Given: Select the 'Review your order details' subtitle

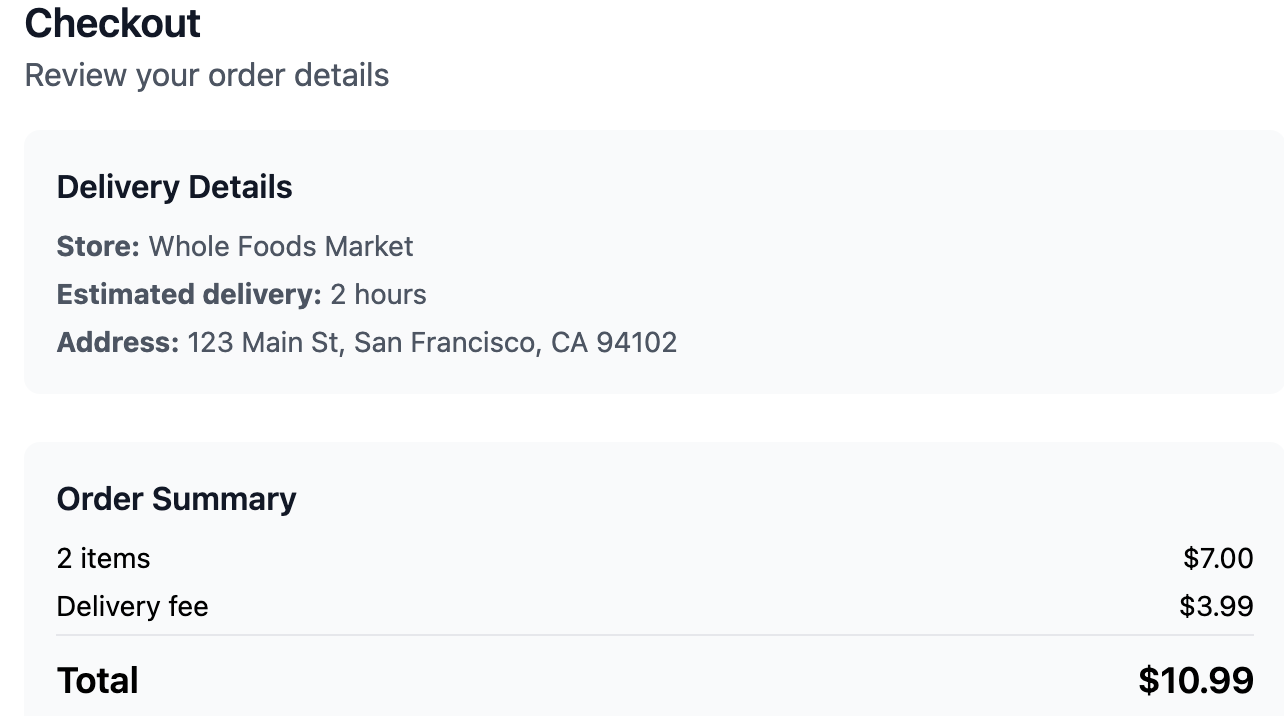Looking at the screenshot, I should tap(206, 75).
